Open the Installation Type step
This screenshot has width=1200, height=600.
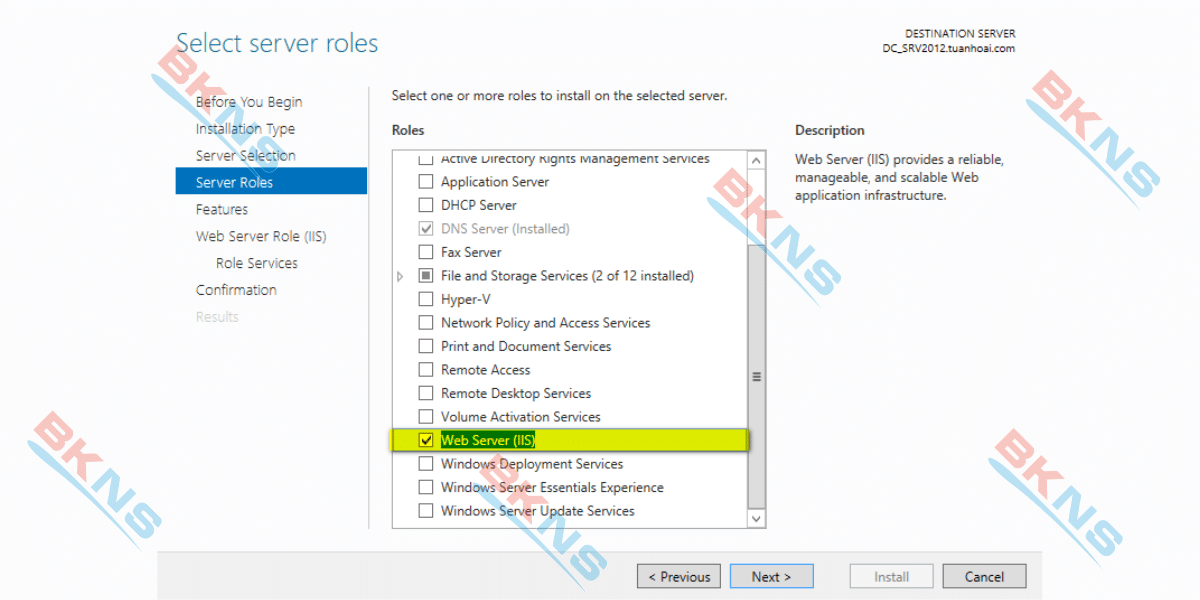[245, 129]
